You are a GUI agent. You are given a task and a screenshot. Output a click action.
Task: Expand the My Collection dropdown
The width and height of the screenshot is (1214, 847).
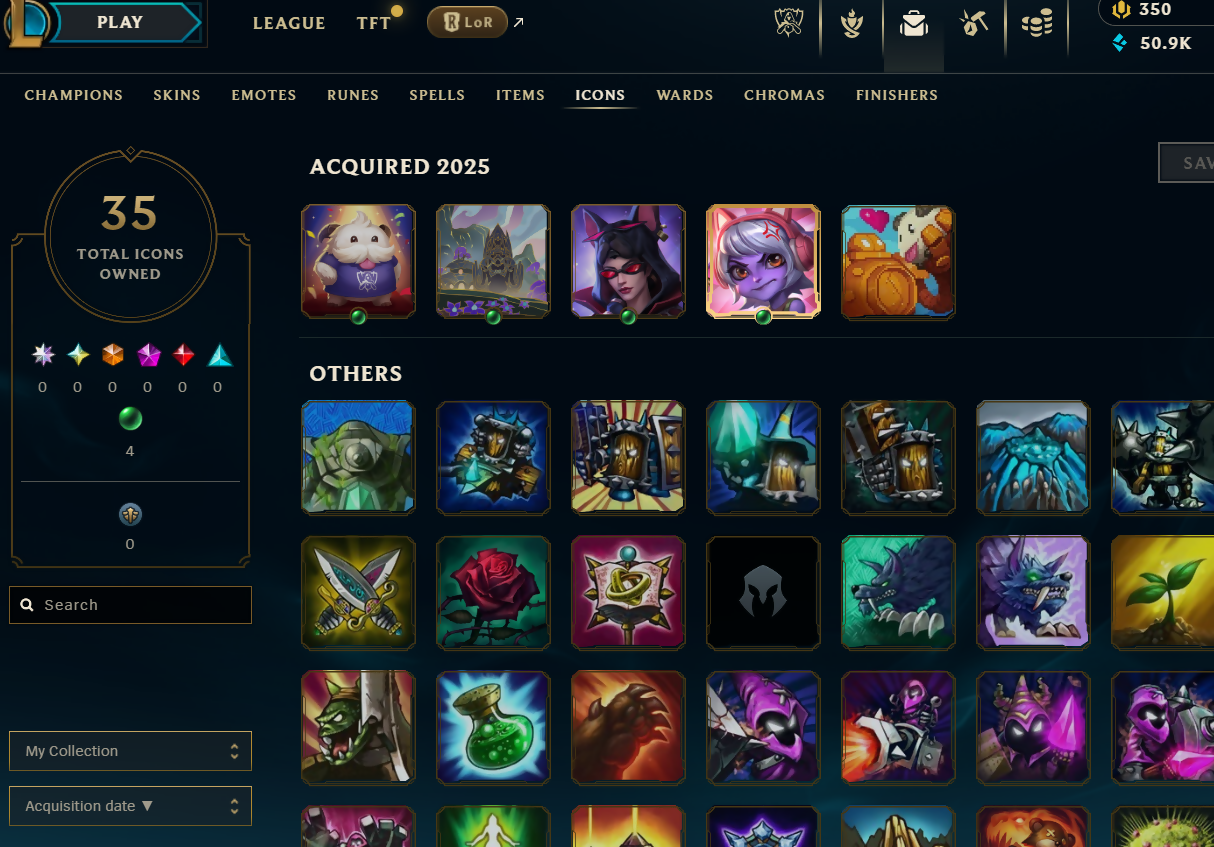(x=130, y=751)
